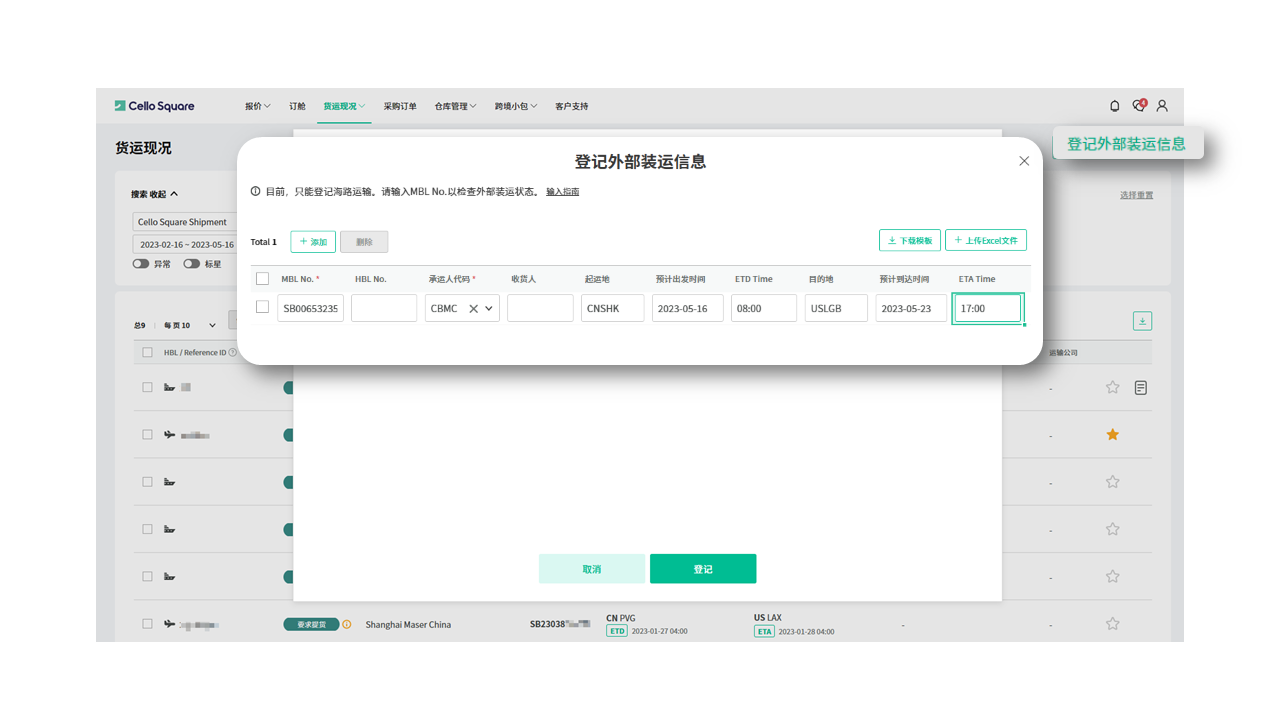Click the gold starred shipment icon

click(x=1112, y=435)
